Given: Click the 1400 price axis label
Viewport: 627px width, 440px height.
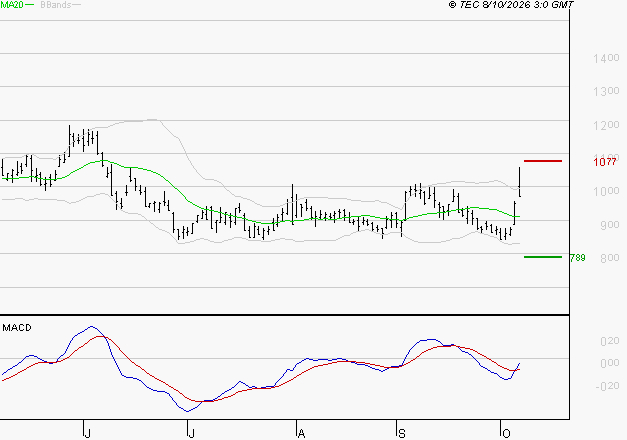Looking at the screenshot, I should click(606, 58).
